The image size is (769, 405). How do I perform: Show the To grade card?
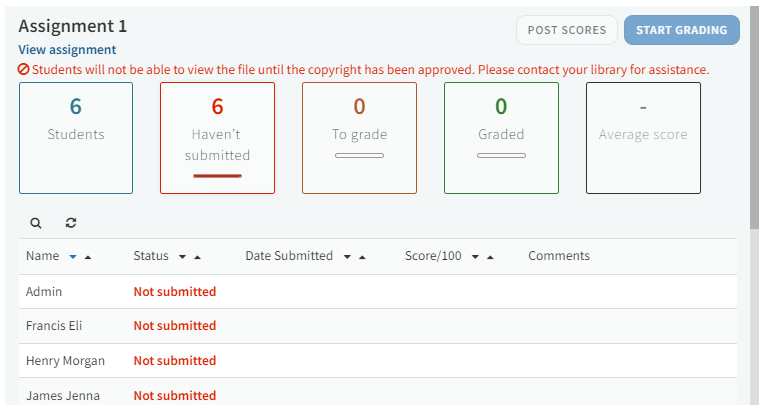coord(359,138)
